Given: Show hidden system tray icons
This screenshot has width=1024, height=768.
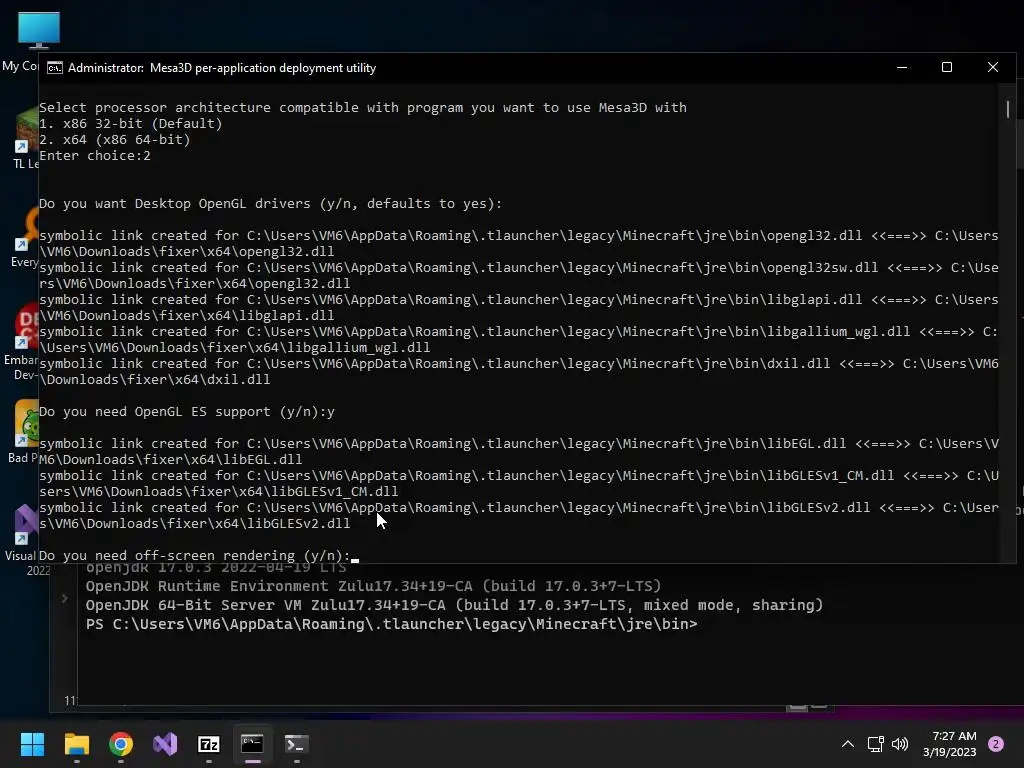Looking at the screenshot, I should pos(847,744).
